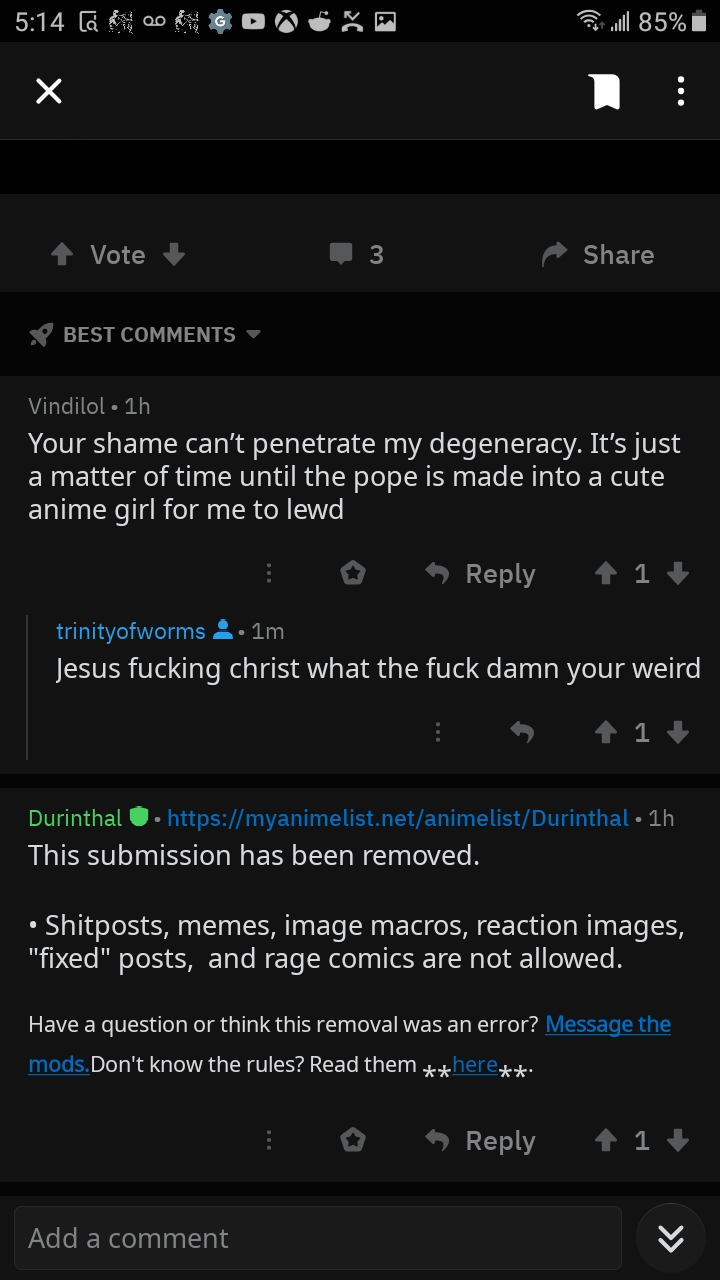This screenshot has height=1280, width=720.
Task: Downvote the post with the arrow icon
Action: [174, 254]
